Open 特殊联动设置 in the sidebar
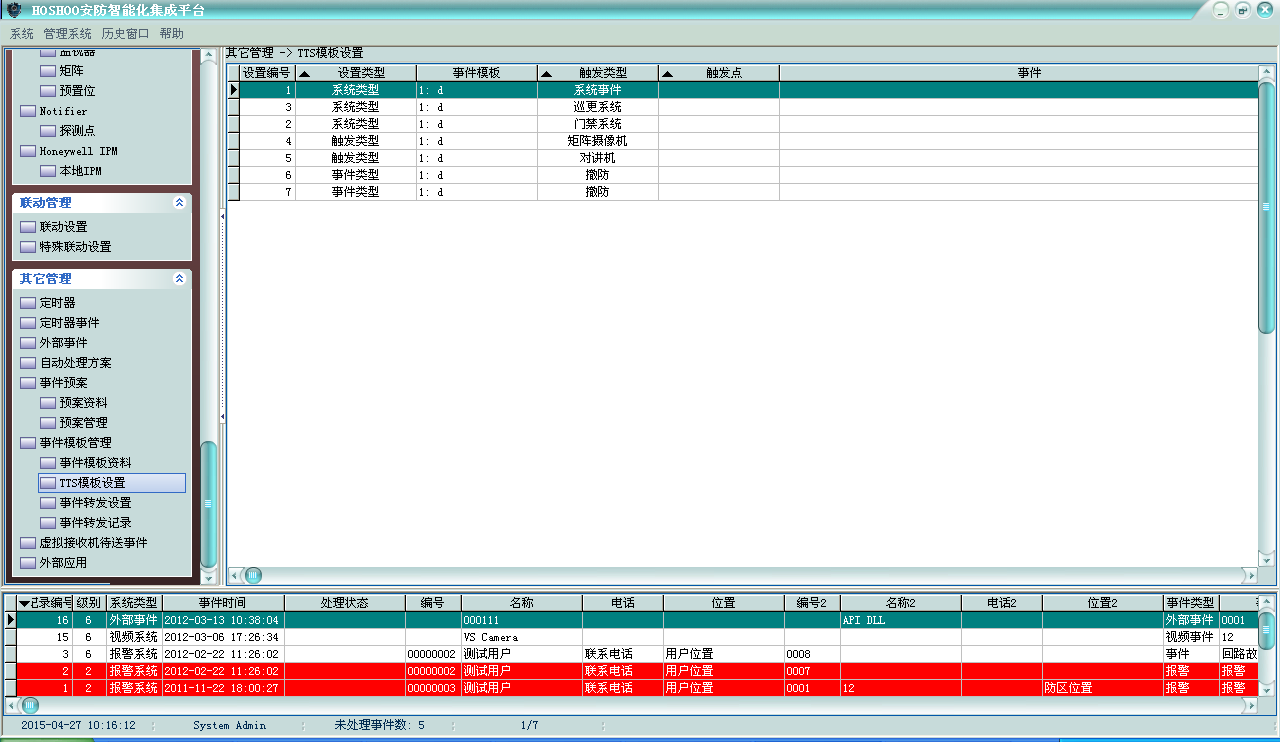Image resolution: width=1280 pixels, height=742 pixels. pos(75,247)
